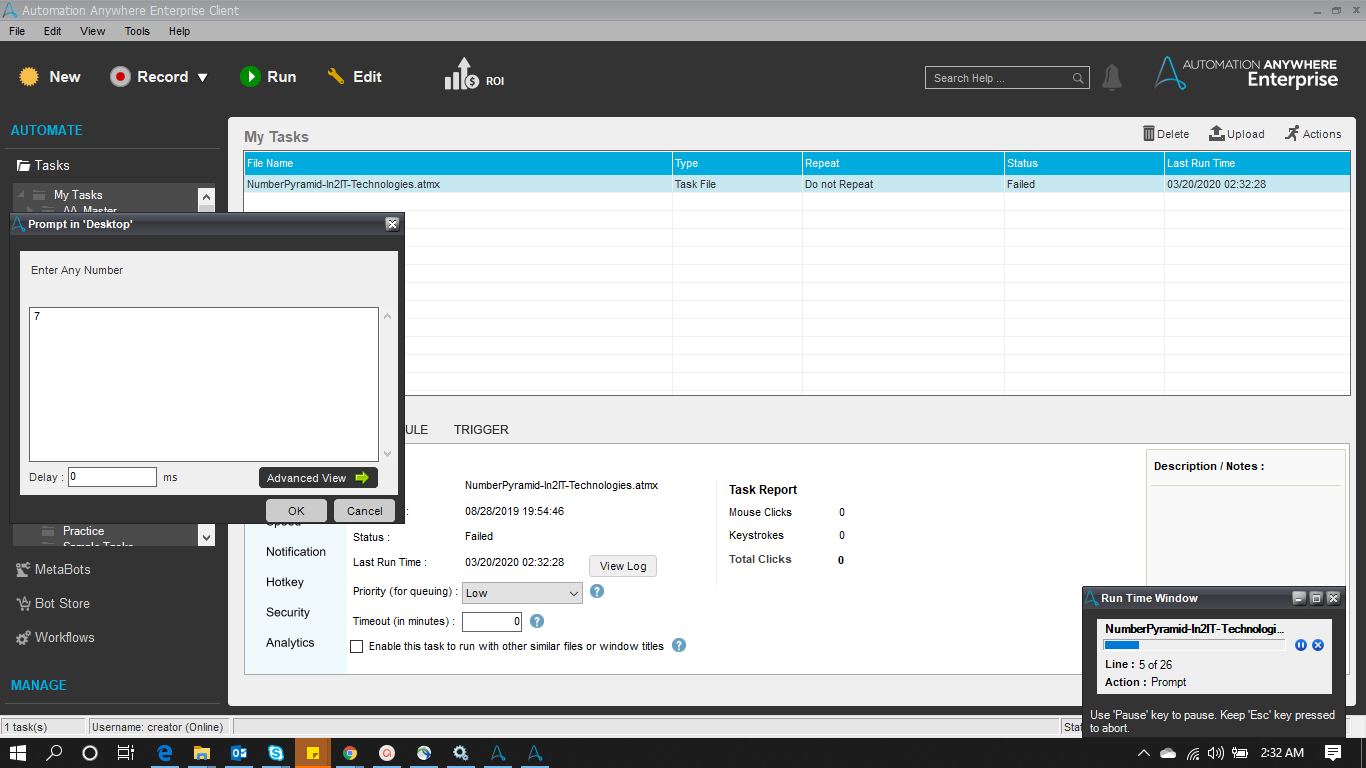The height and width of the screenshot is (768, 1366).
Task: Open Skype from the Windows taskbar
Action: click(x=275, y=753)
